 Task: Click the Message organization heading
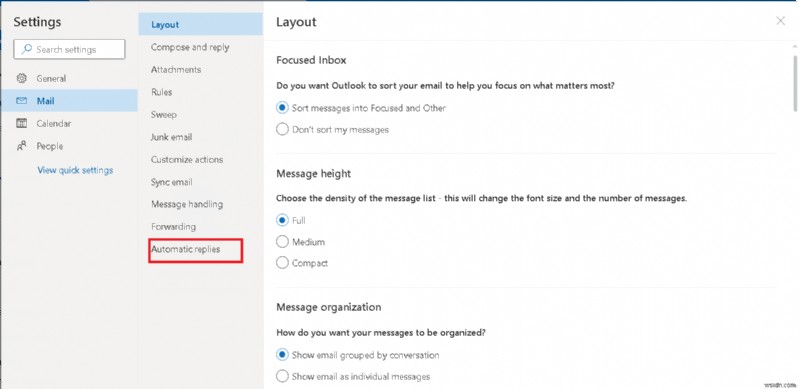[329, 307]
